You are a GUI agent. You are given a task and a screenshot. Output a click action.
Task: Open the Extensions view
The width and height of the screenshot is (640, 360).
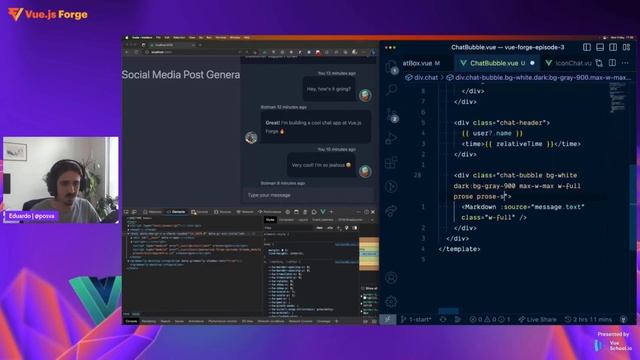pos(391,162)
